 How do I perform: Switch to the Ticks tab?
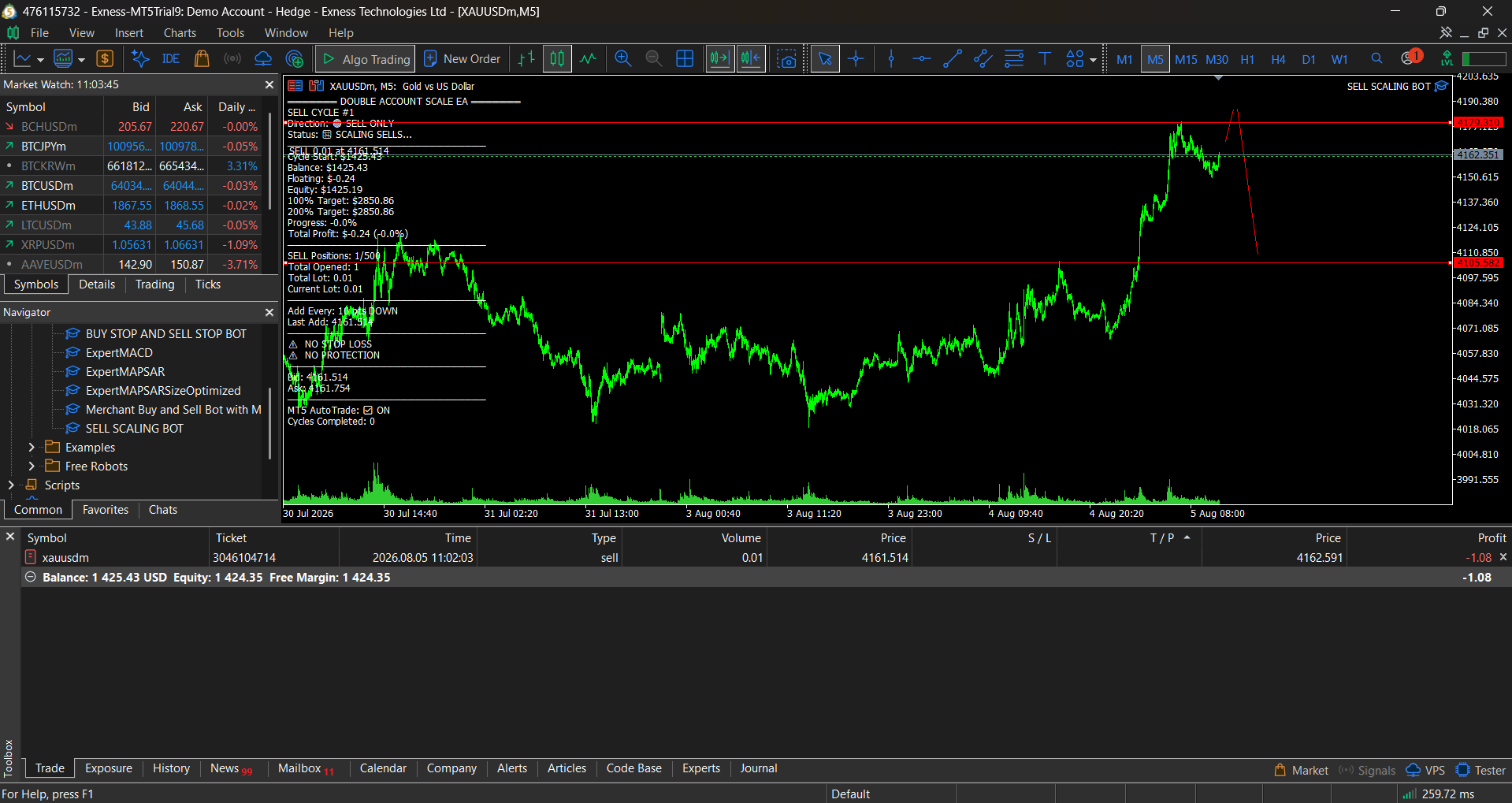pos(208,284)
